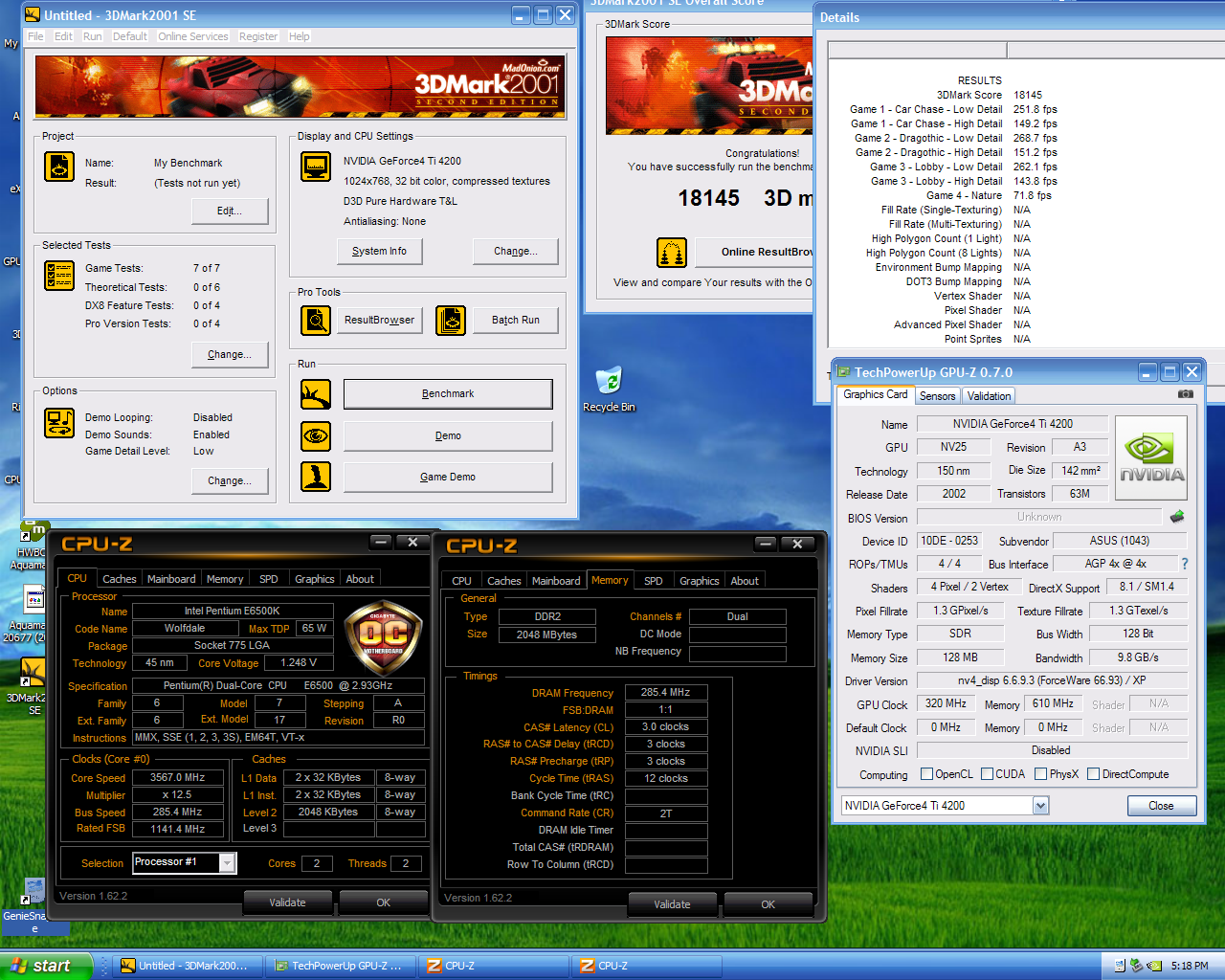The height and width of the screenshot is (980, 1225).
Task: Click Change... button in Selected Tests section
Action: click(230, 354)
